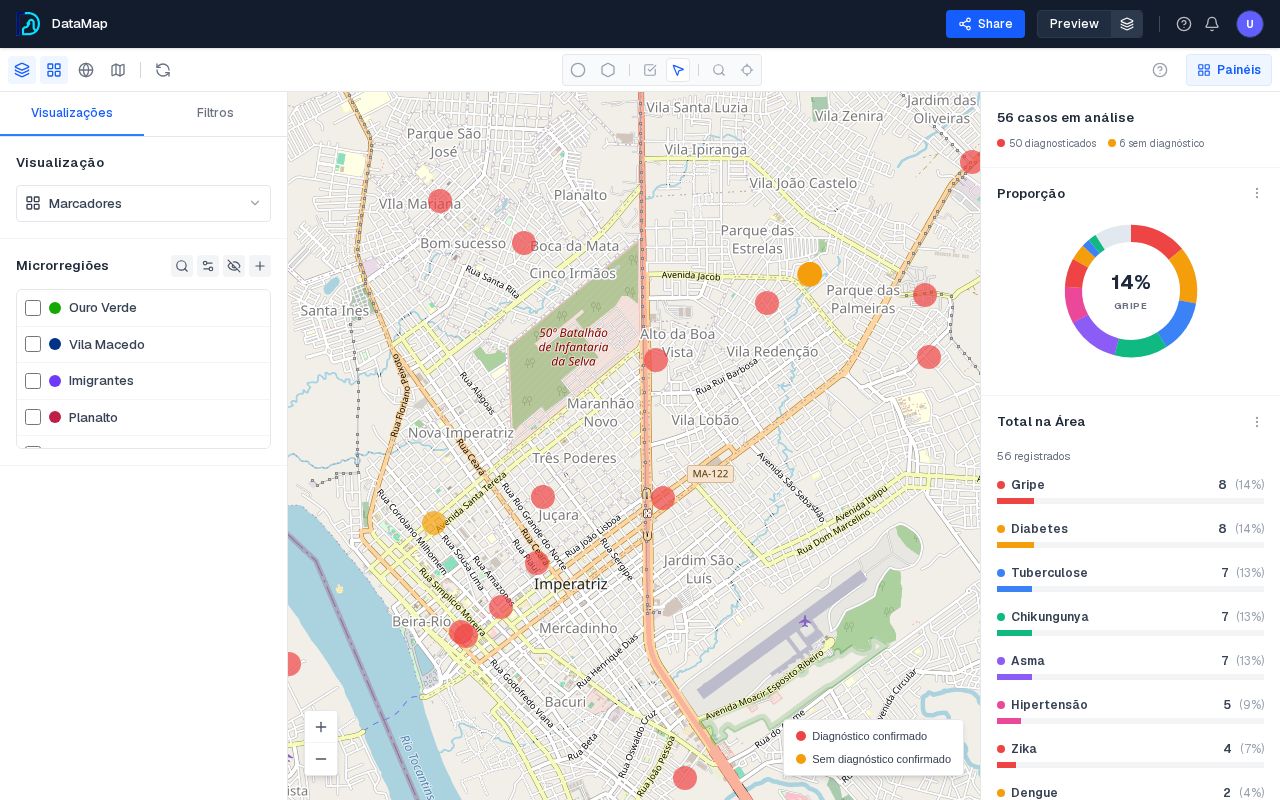Click the '56 registrados' text

click(1034, 456)
